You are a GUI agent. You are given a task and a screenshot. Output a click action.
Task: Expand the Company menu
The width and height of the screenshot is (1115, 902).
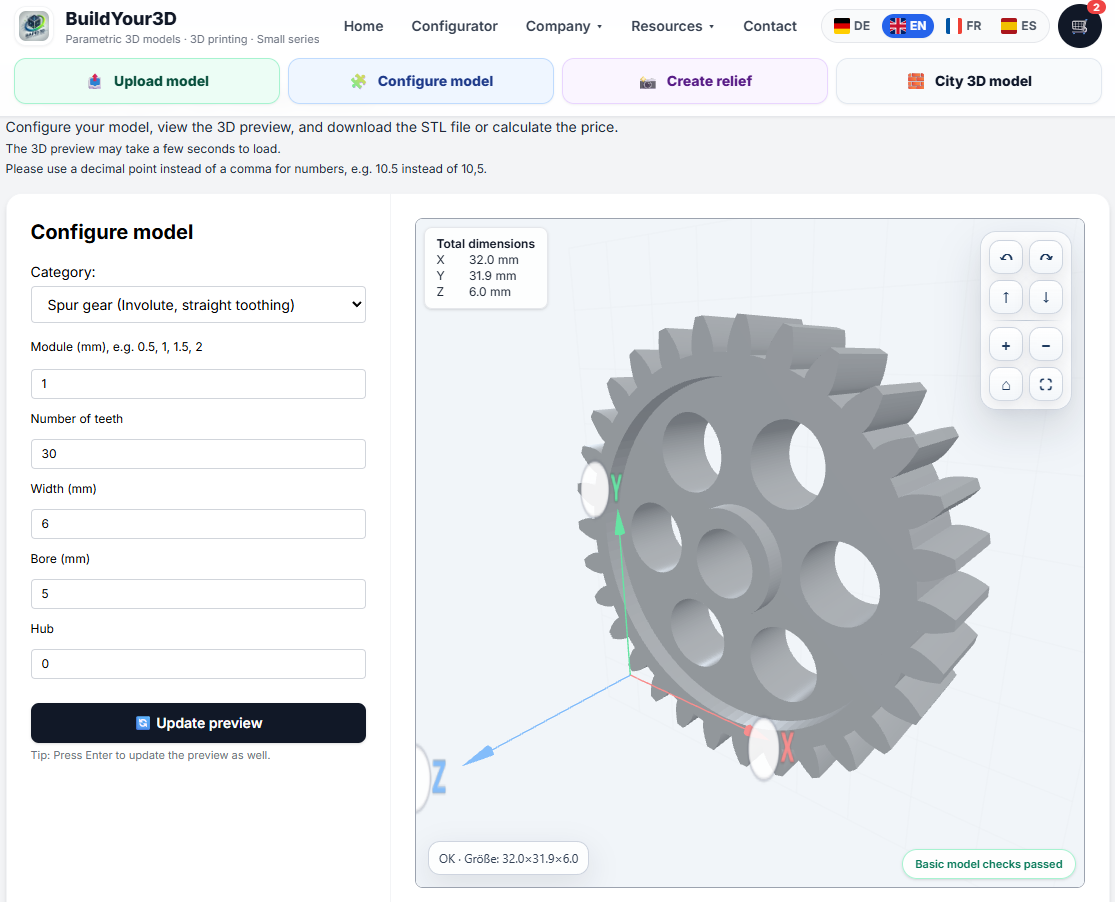coord(564,26)
